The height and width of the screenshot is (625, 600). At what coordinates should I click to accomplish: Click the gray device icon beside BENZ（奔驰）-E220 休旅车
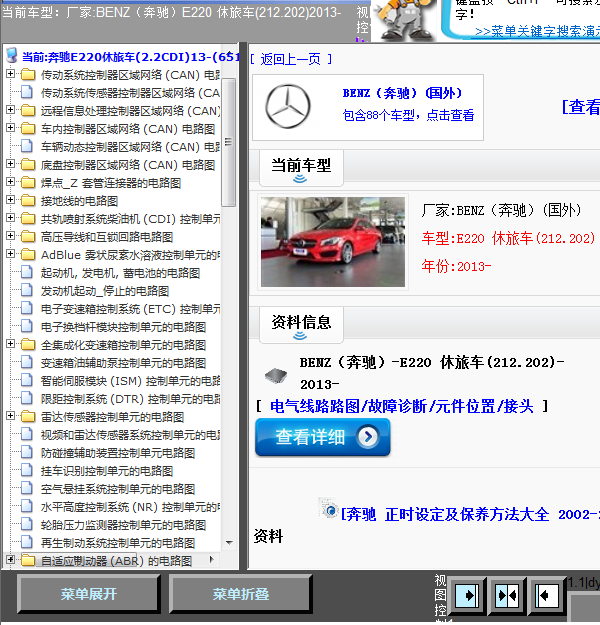pyautogui.click(x=276, y=375)
